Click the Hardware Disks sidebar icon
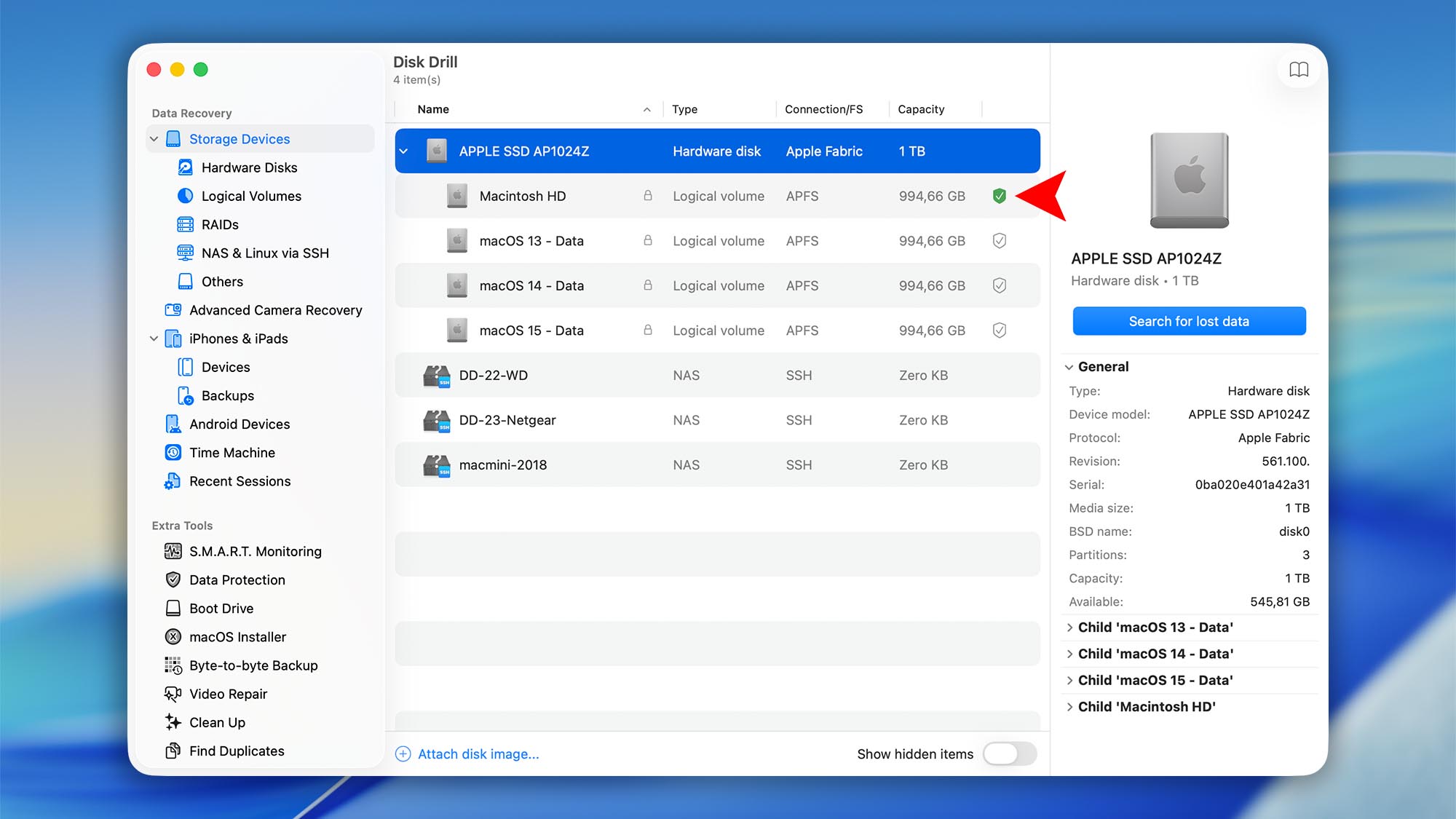1456x819 pixels. (186, 167)
